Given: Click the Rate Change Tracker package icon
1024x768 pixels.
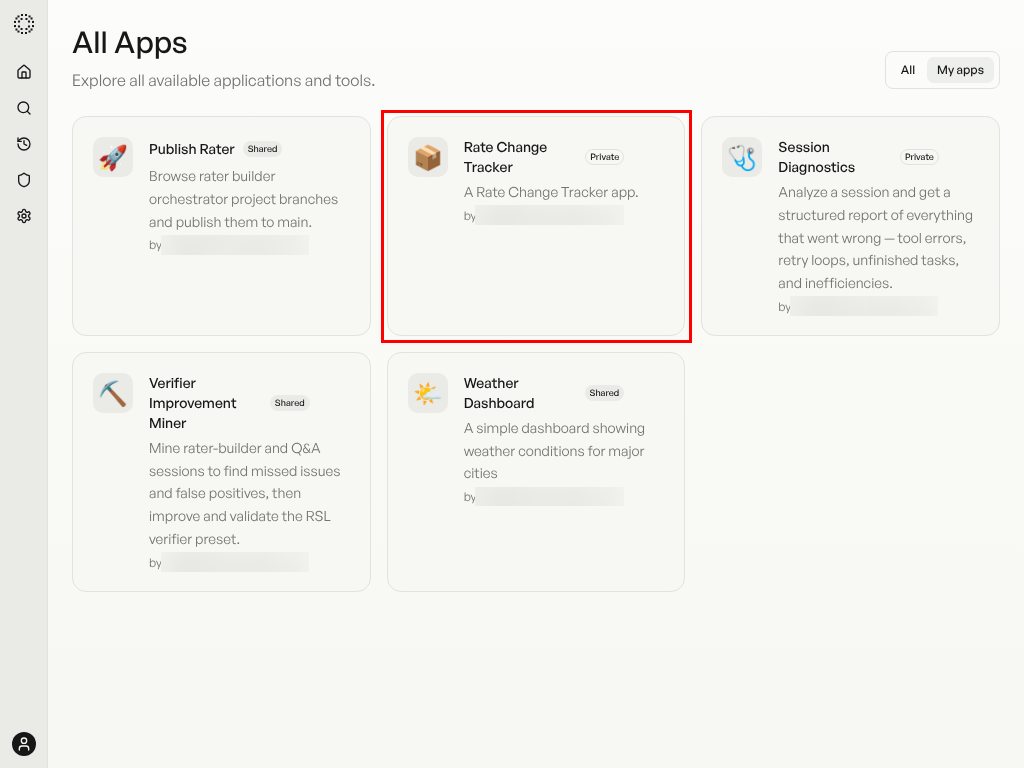Looking at the screenshot, I should coord(428,157).
